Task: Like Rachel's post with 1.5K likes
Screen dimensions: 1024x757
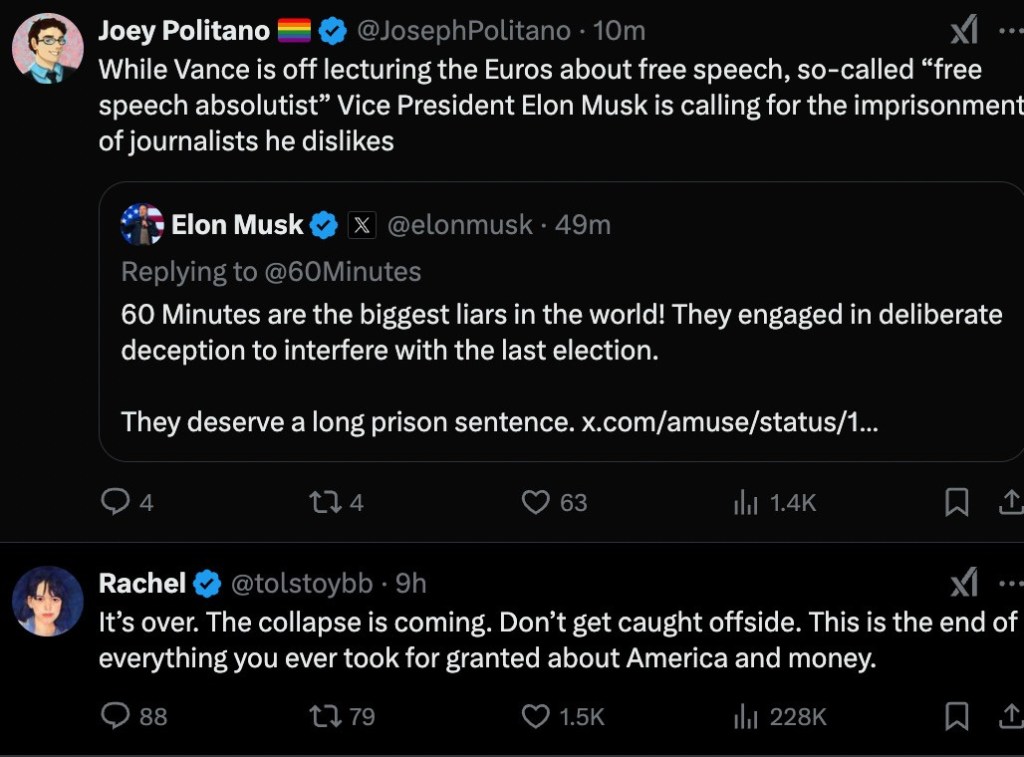Action: coord(537,715)
